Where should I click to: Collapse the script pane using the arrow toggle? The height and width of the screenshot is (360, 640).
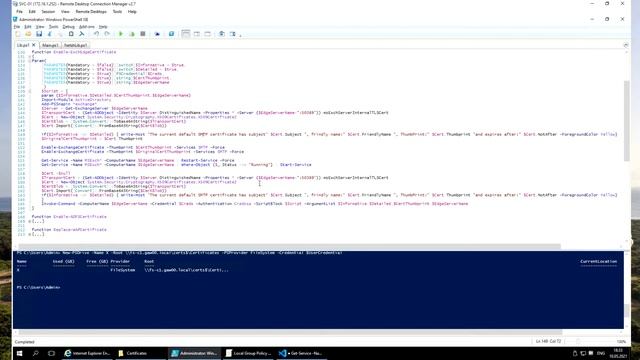626,45
